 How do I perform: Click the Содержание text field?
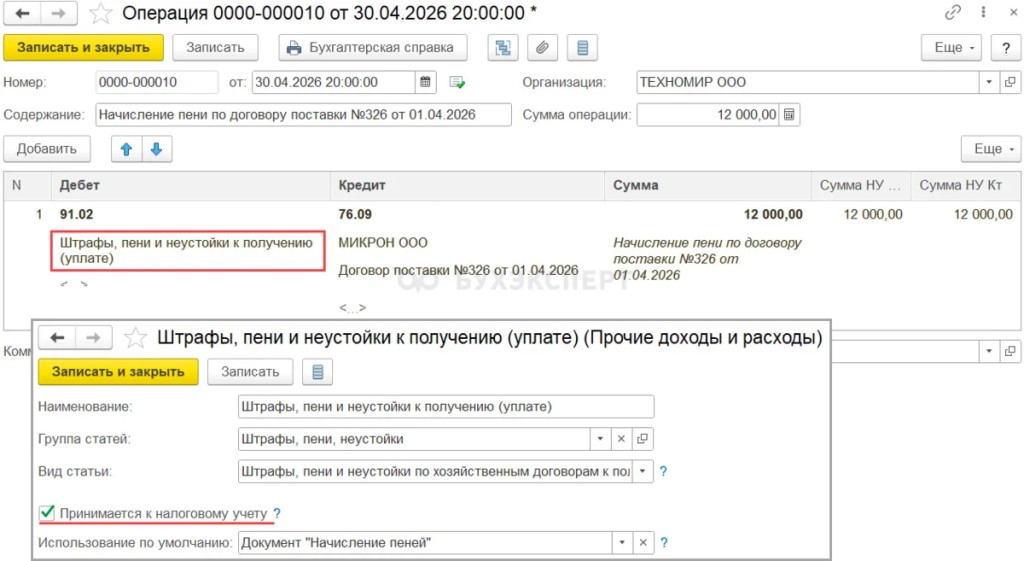point(304,115)
